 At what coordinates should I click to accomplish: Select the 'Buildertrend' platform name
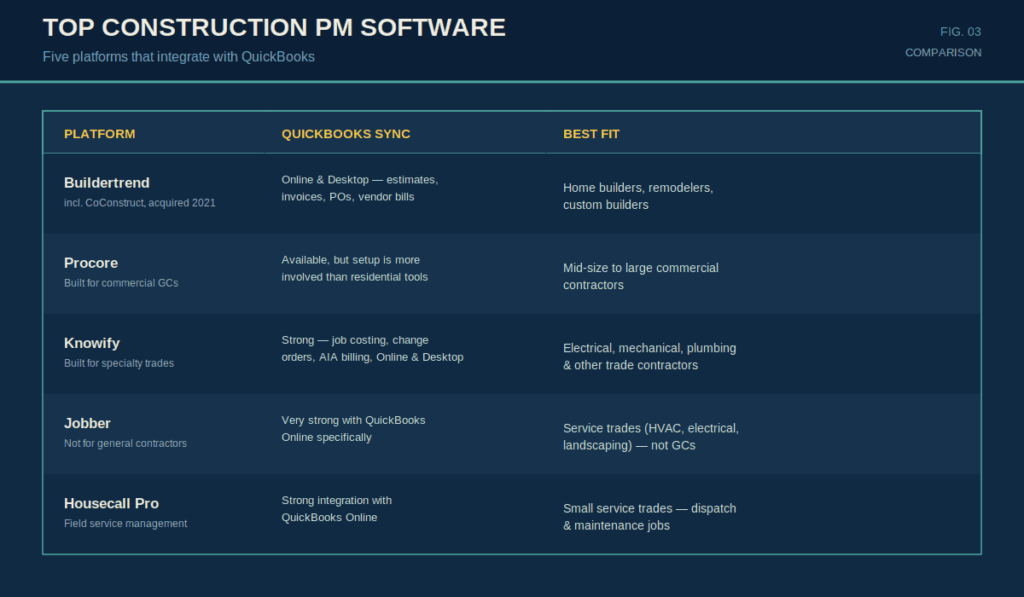(x=106, y=183)
